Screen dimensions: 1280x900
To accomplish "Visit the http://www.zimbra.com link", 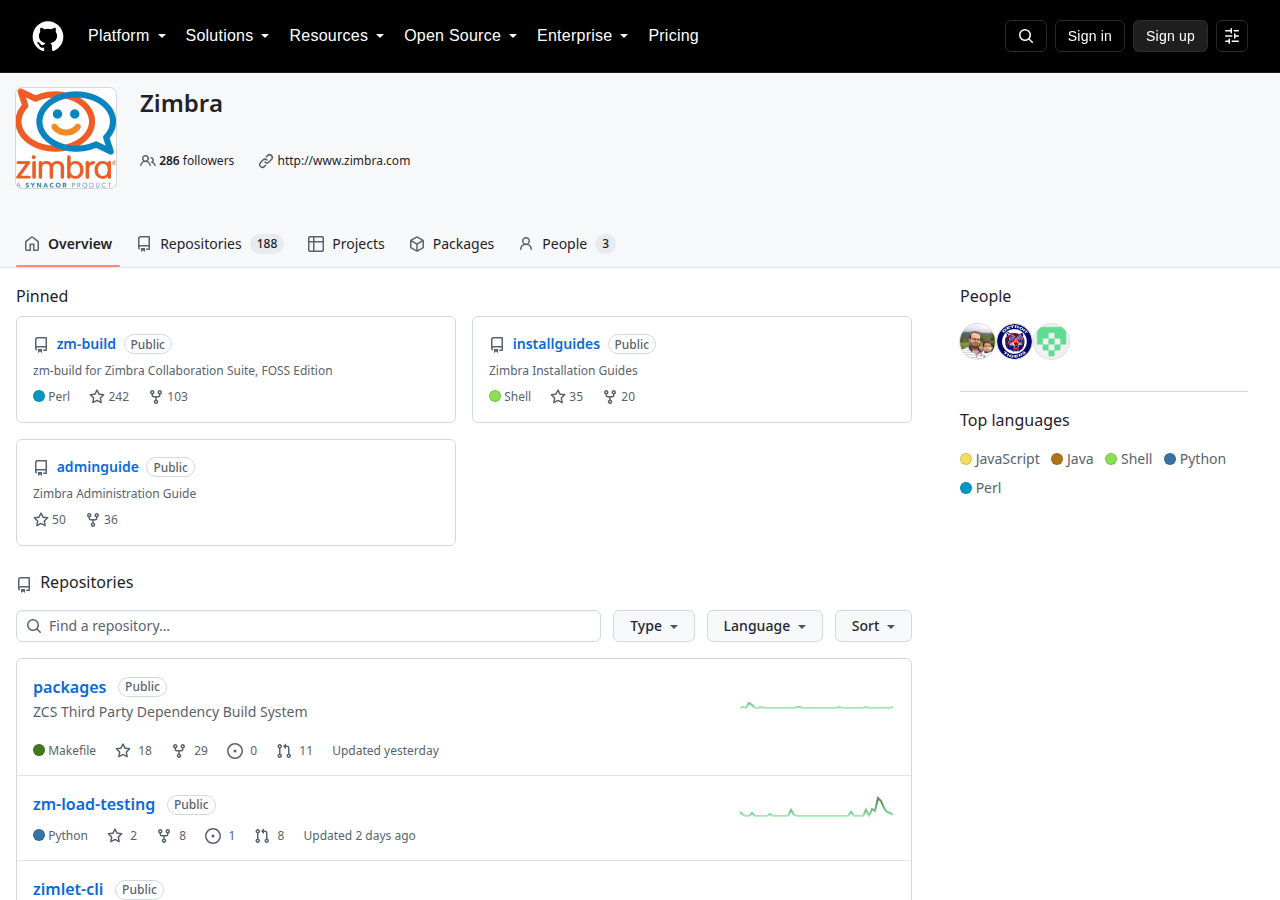I will tap(344, 161).
